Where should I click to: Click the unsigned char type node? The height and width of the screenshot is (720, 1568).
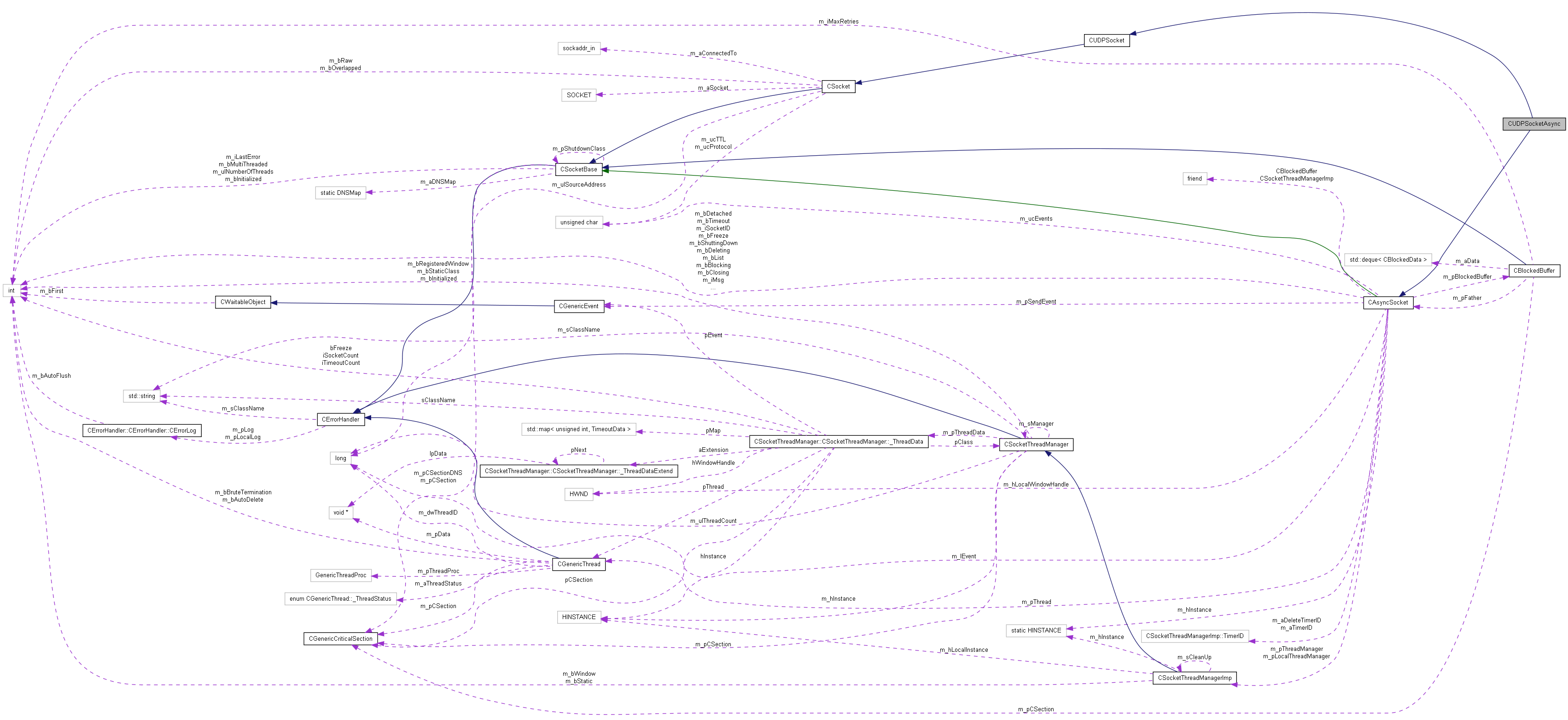click(578, 223)
